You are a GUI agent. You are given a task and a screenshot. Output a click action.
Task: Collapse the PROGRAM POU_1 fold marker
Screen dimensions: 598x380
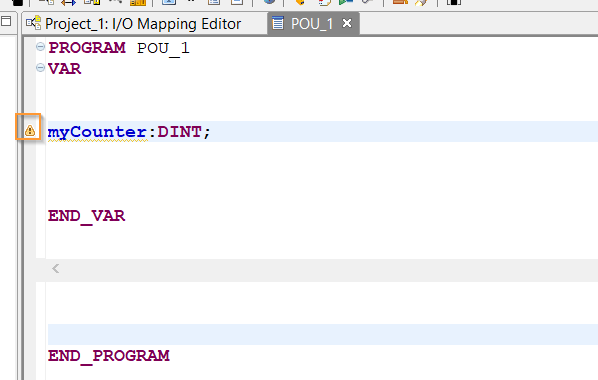point(40,47)
